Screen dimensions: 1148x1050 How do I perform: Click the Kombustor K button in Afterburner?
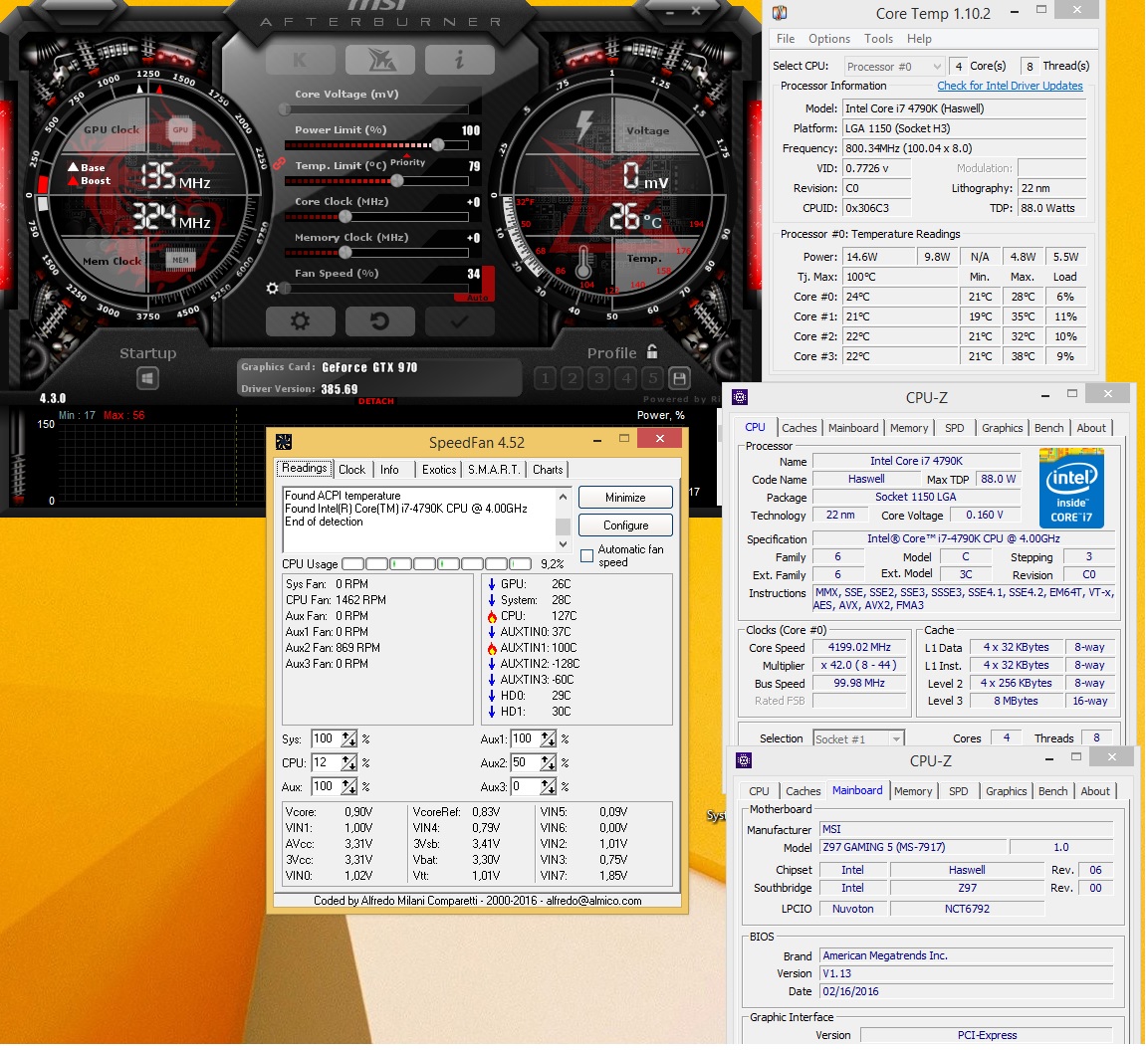[300, 60]
